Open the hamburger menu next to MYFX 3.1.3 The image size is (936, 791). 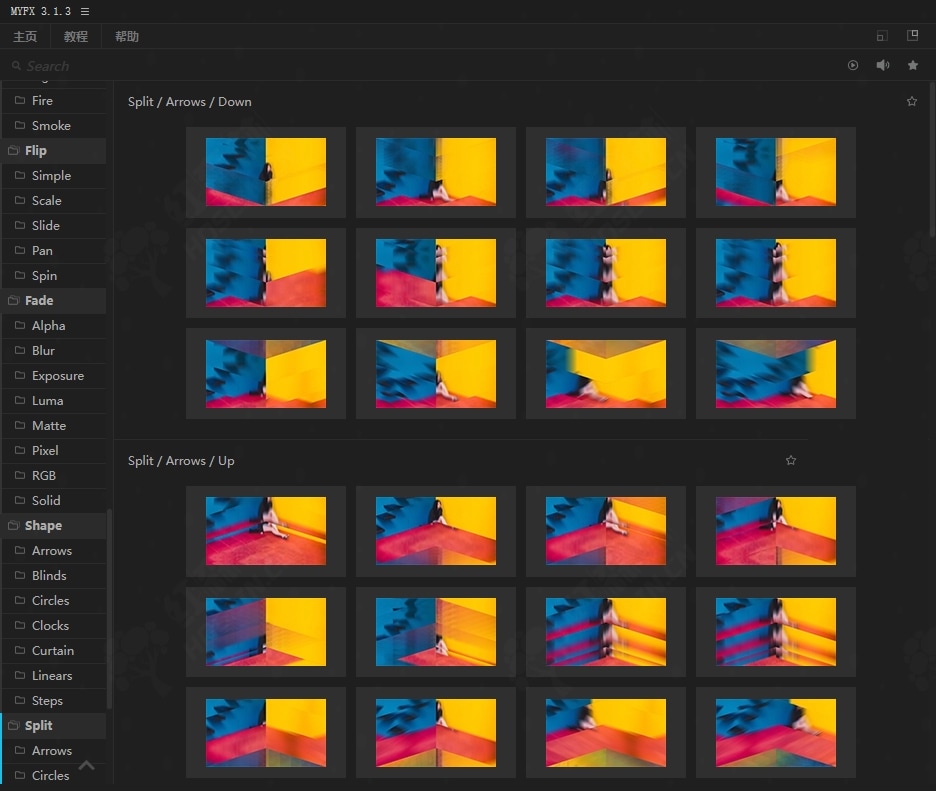tap(85, 11)
